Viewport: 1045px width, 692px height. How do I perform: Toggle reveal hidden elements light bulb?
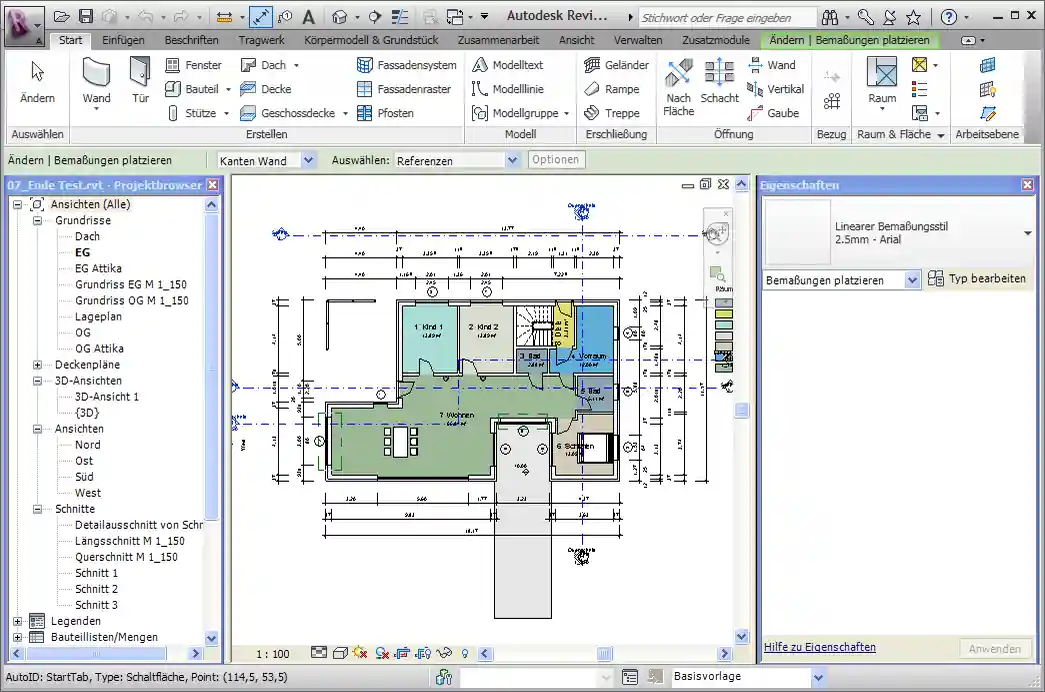[x=464, y=654]
